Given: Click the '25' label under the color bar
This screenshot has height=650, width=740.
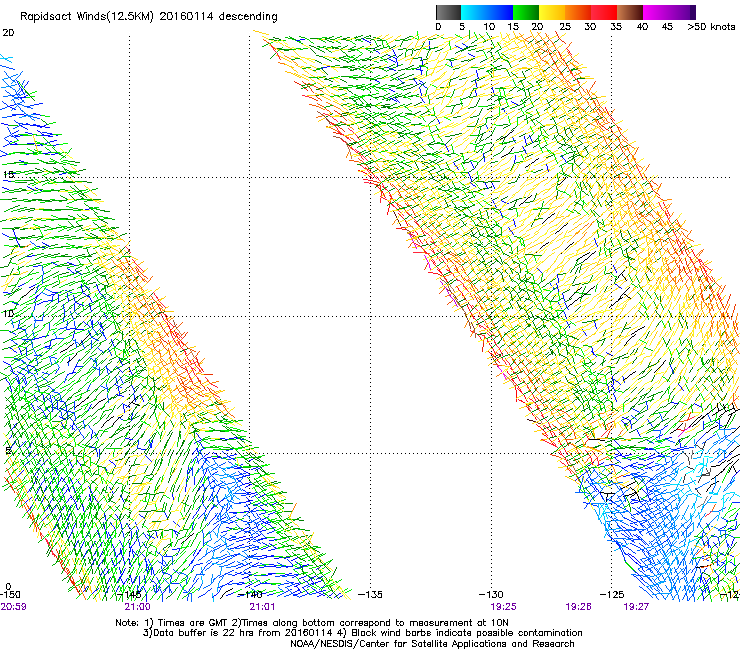Looking at the screenshot, I should pyautogui.click(x=565, y=27).
